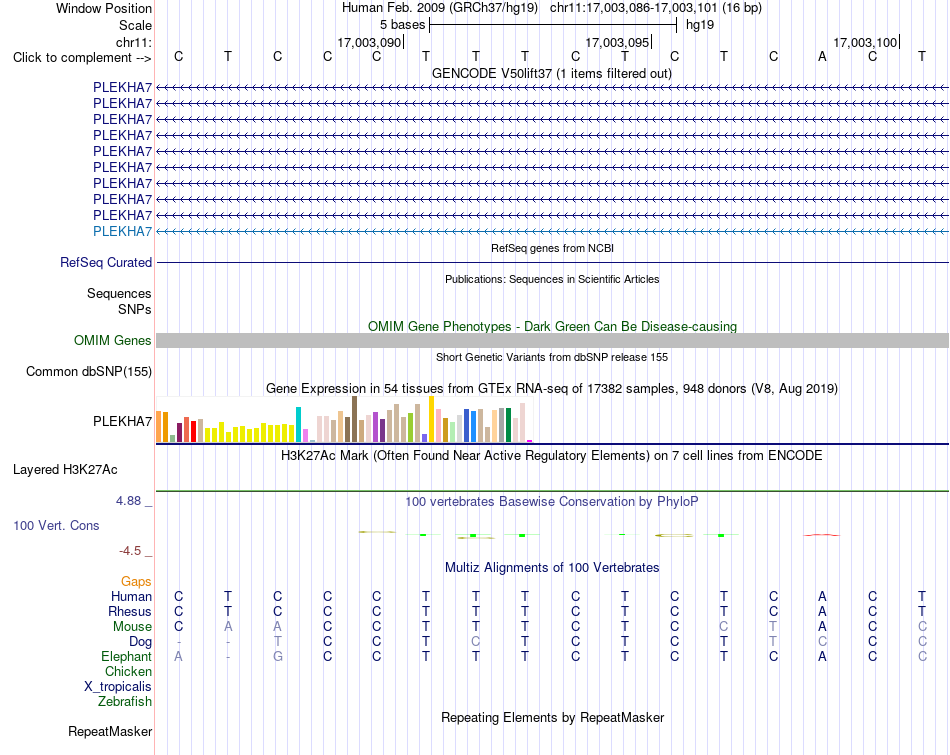The height and width of the screenshot is (755, 950).
Task: Click the Rhesus alignment row label
Action: (130, 611)
